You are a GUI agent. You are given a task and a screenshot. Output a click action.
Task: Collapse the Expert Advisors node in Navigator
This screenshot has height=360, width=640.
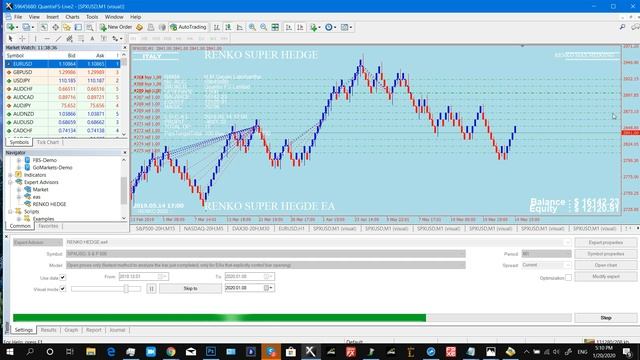pos(10,182)
